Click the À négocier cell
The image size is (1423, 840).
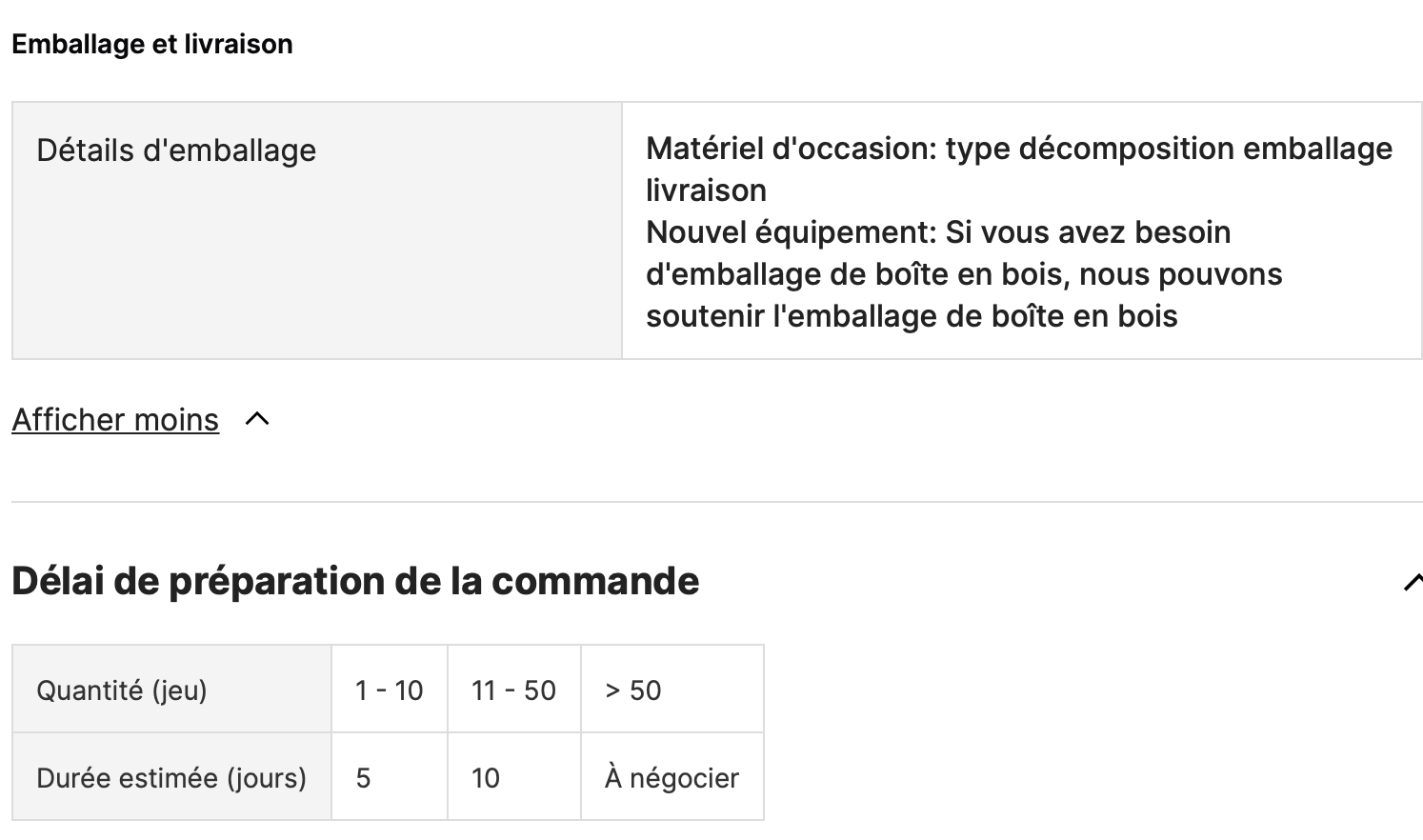(672, 777)
